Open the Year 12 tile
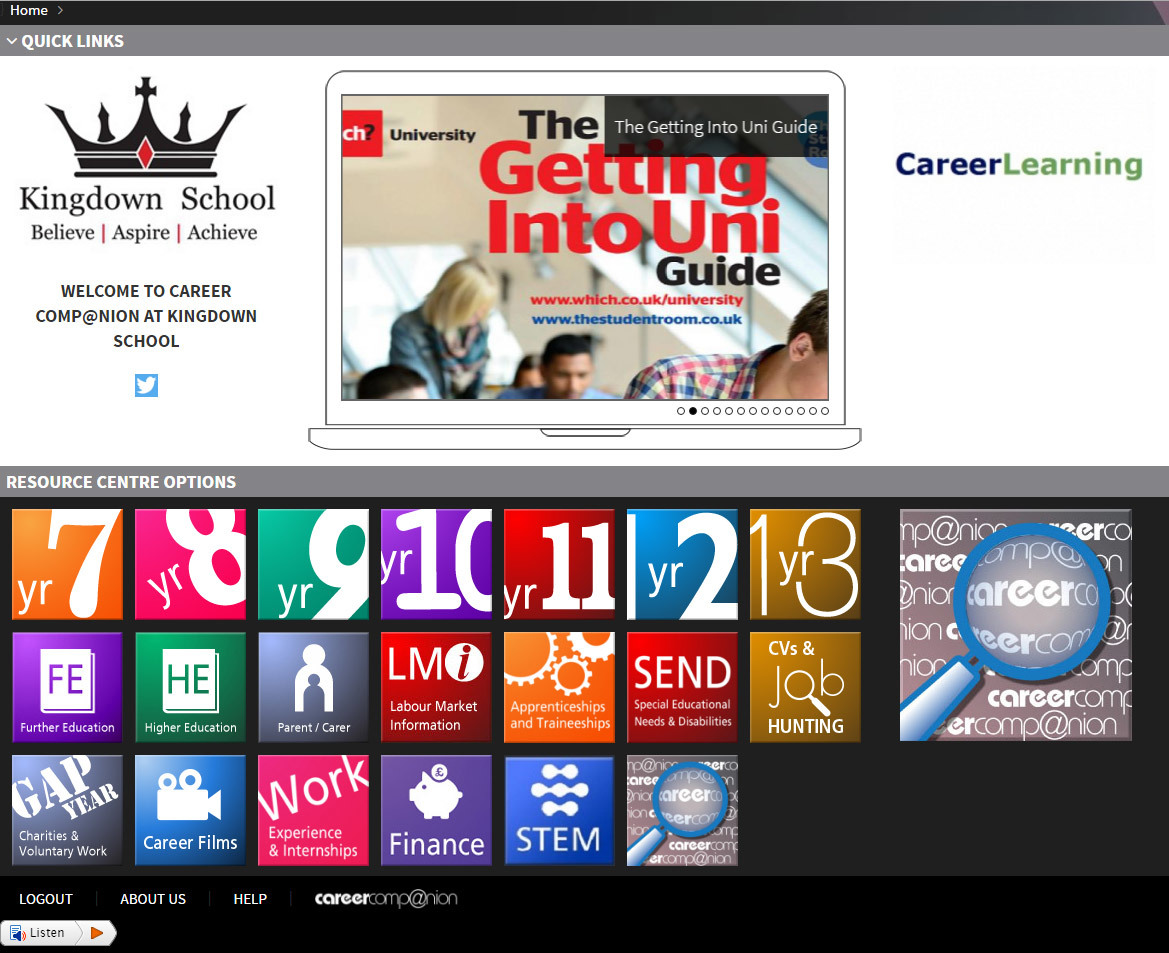The image size is (1169, 953). click(682, 564)
